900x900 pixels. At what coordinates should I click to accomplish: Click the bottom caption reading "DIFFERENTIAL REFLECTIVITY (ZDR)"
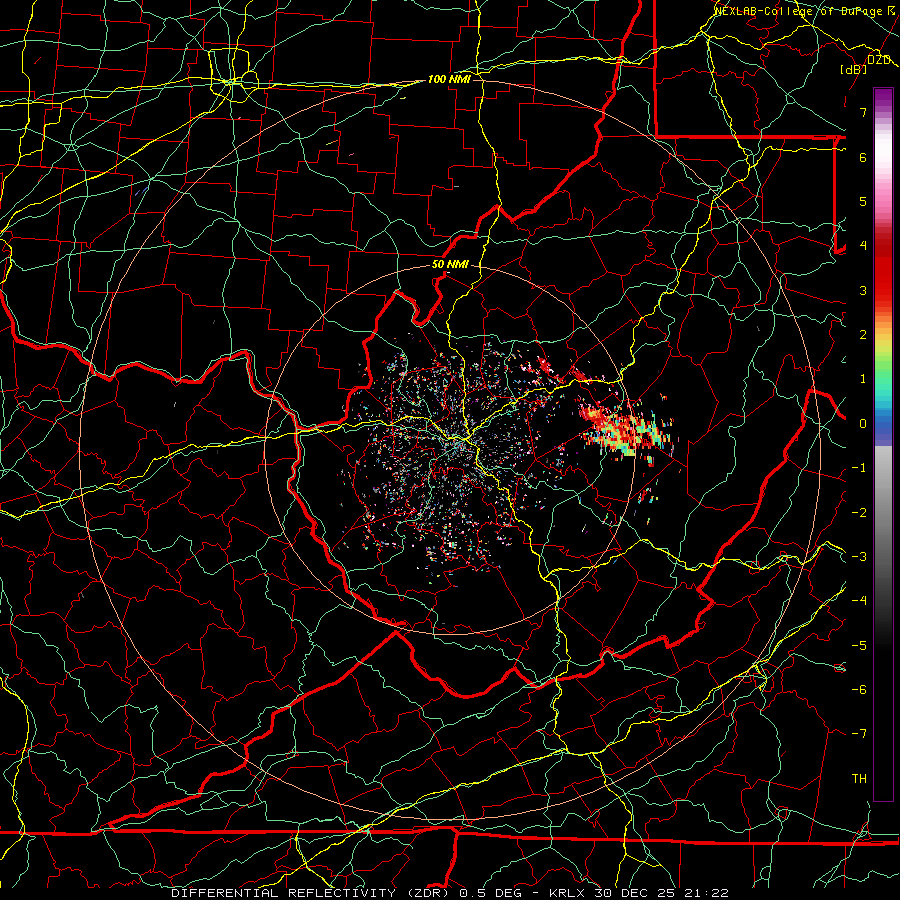click(313, 893)
